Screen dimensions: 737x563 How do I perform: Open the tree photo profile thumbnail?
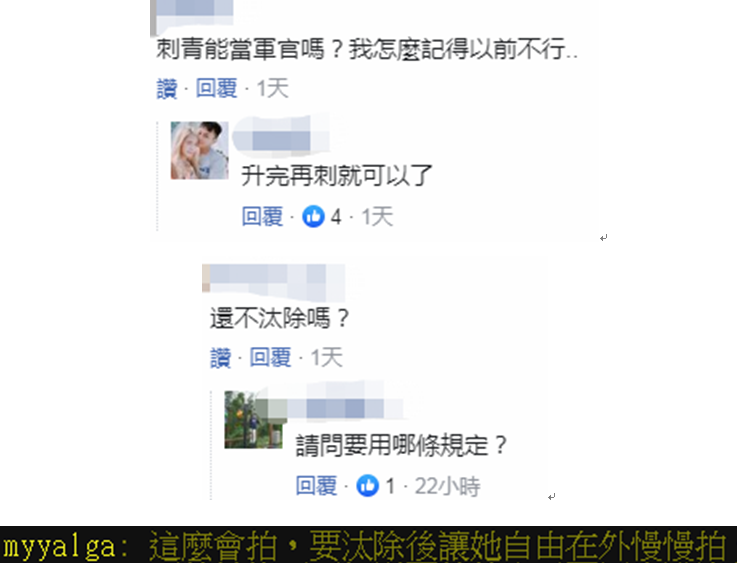tap(253, 420)
